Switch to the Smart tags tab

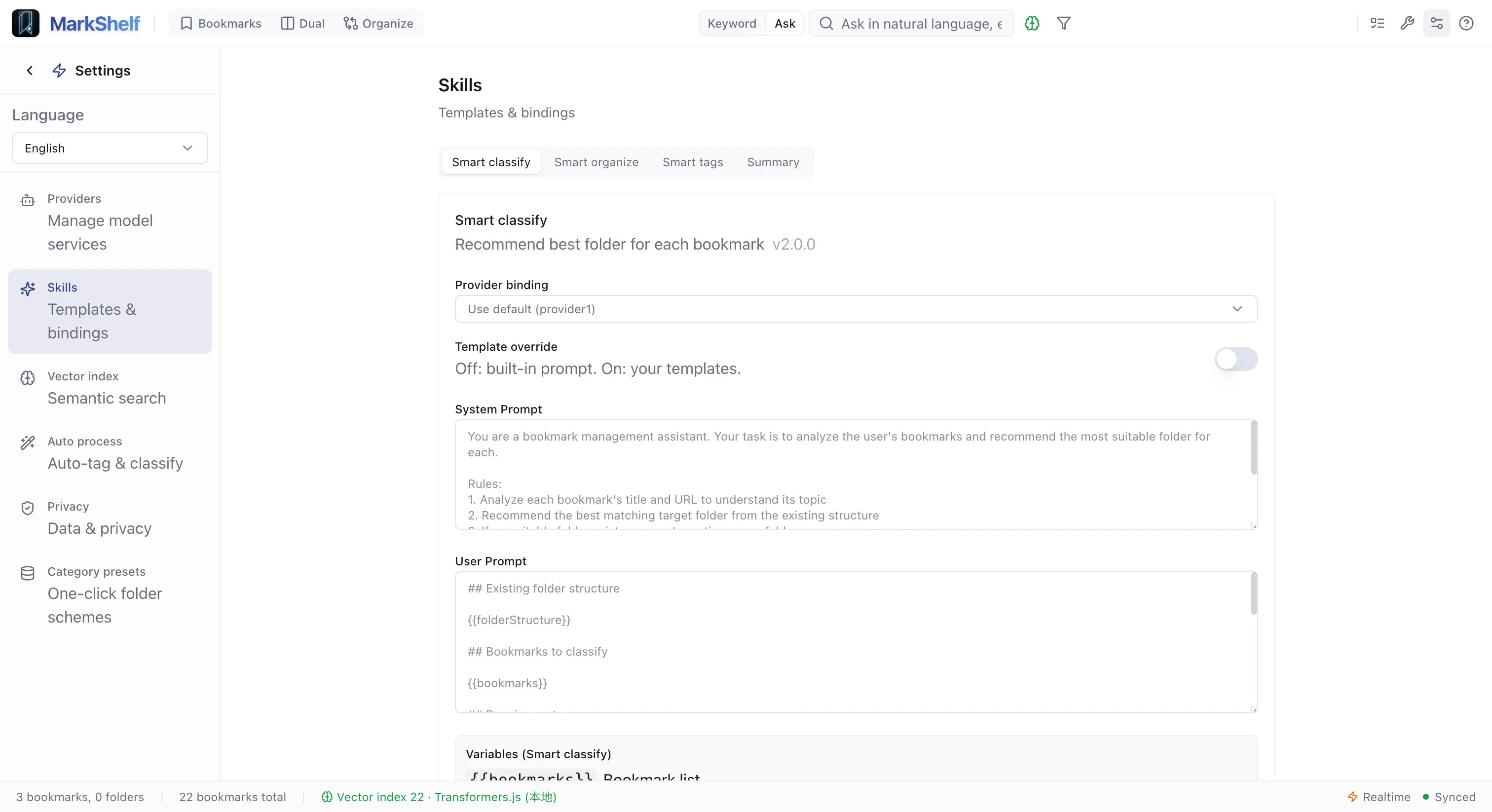(x=693, y=162)
